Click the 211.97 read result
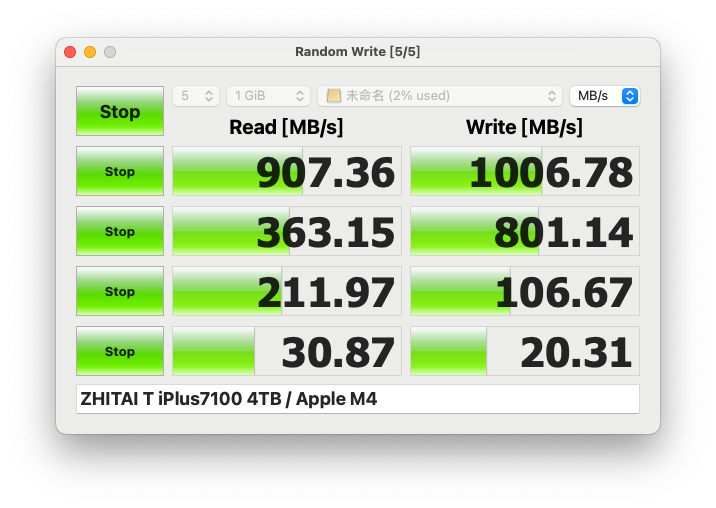Image resolution: width=716 pixels, height=508 pixels. point(287,291)
